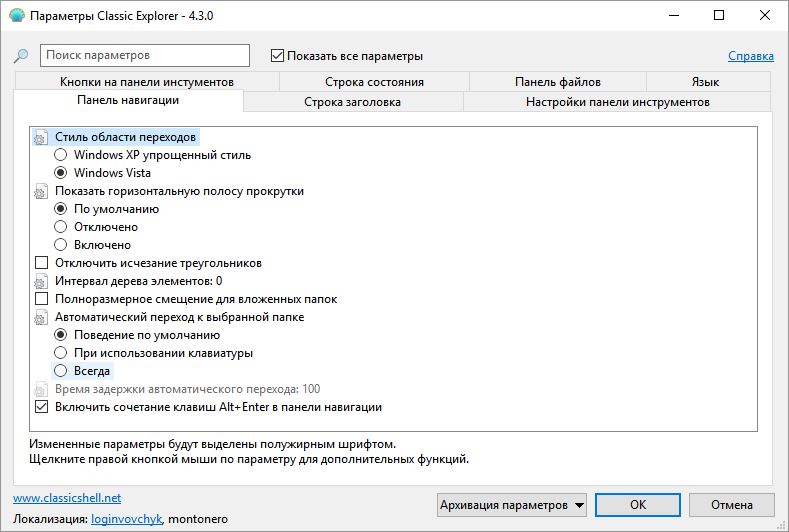Enable Отключить исчезание треугольников checkbox
This screenshot has height=532, width=789.
pos(41,263)
